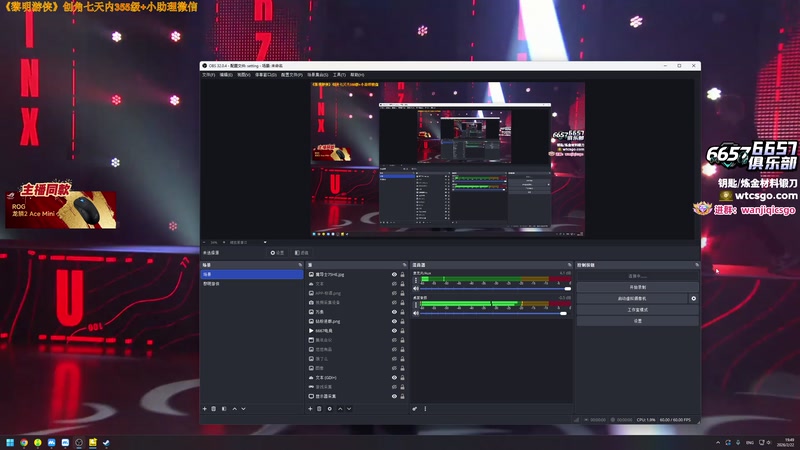Click the 设置 properties button in the source toolbar
This screenshot has width=800, height=450.
tap(277, 253)
